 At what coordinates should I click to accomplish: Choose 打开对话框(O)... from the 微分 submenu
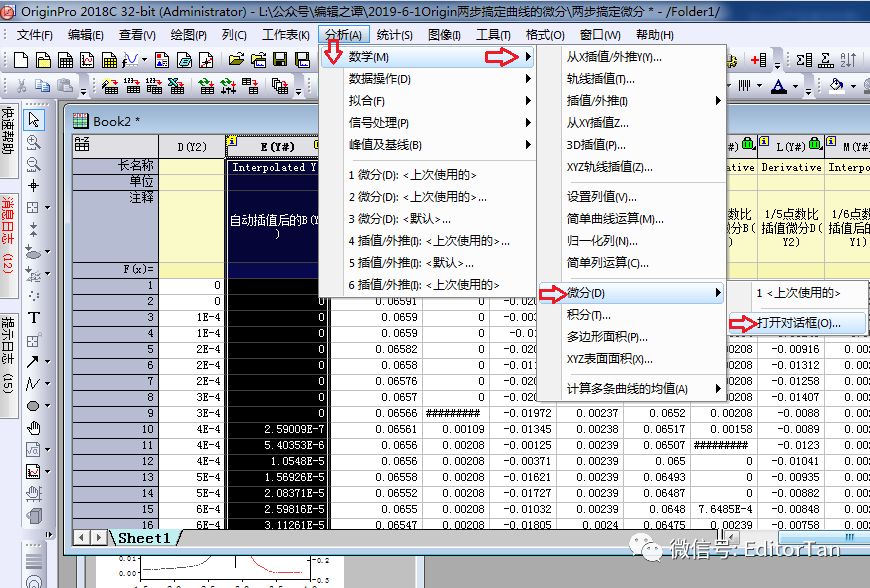pos(798,323)
